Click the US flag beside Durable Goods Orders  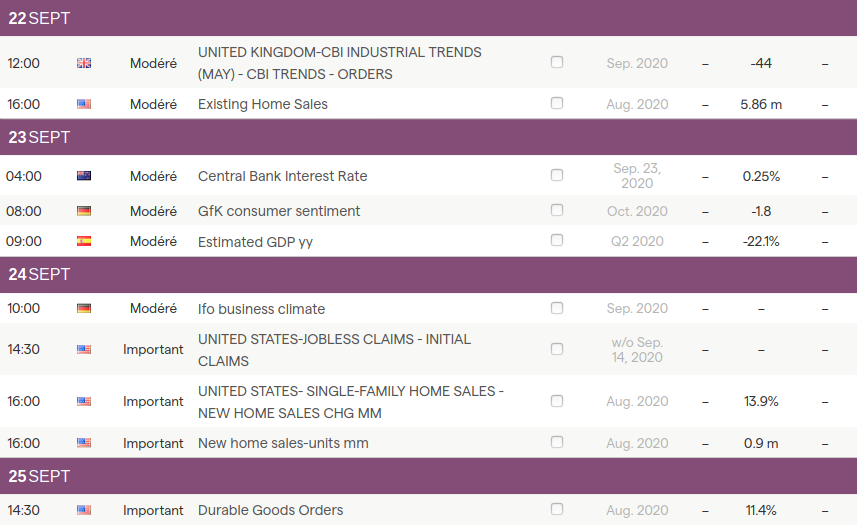coord(84,510)
